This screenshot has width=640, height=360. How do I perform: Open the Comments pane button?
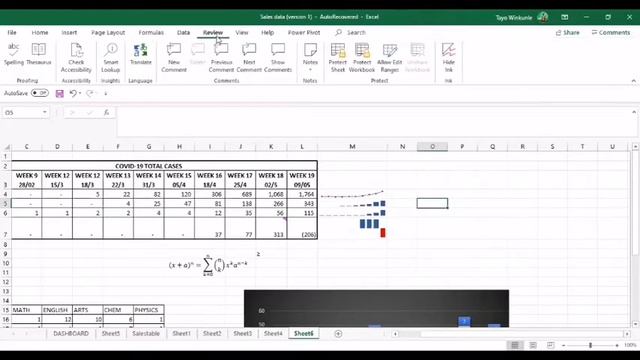611,32
